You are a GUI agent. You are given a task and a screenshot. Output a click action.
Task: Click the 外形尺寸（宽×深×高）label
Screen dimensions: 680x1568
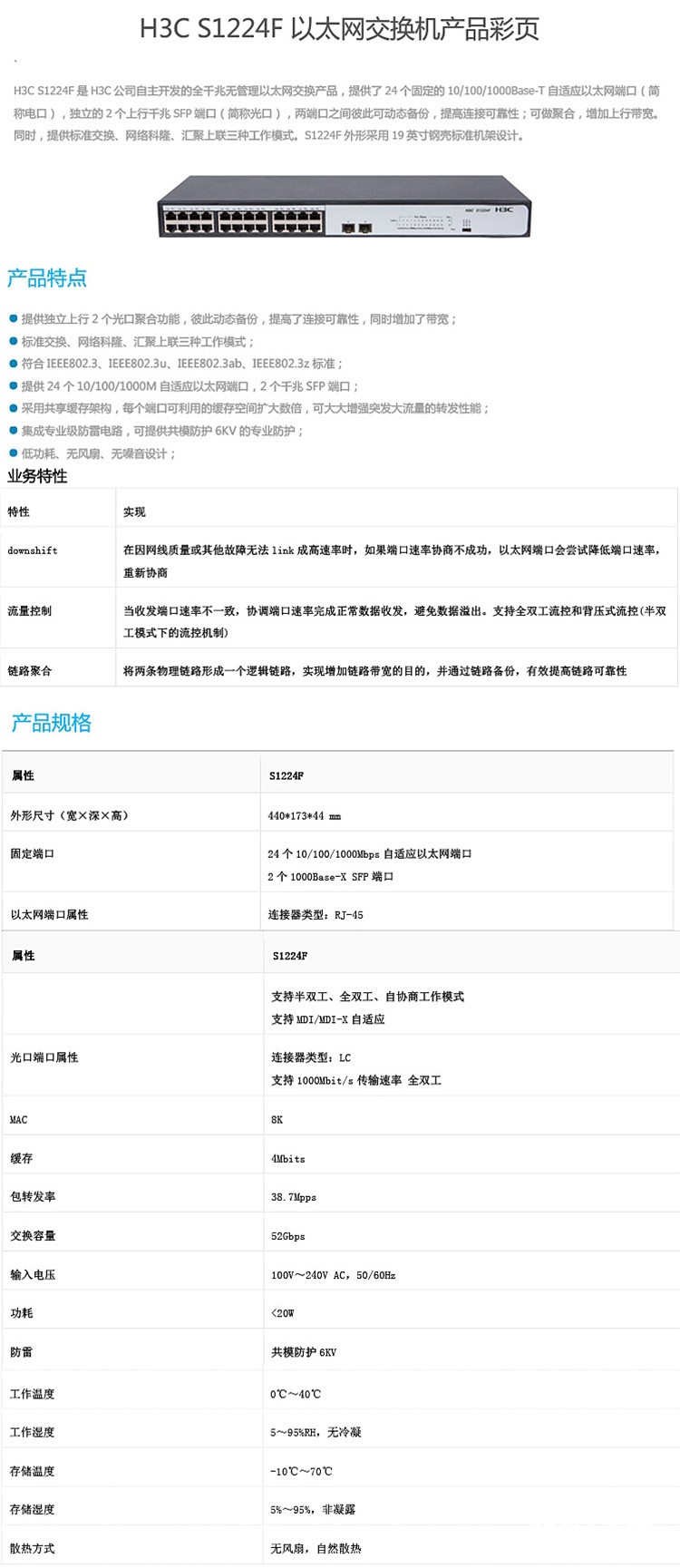(70, 815)
